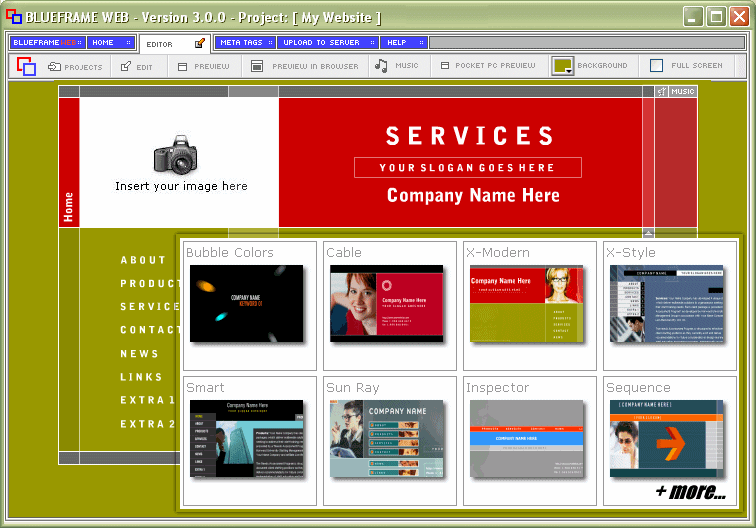Image resolution: width=756 pixels, height=528 pixels.
Task: Click the Pocket PC Preview icon
Action: pos(444,67)
